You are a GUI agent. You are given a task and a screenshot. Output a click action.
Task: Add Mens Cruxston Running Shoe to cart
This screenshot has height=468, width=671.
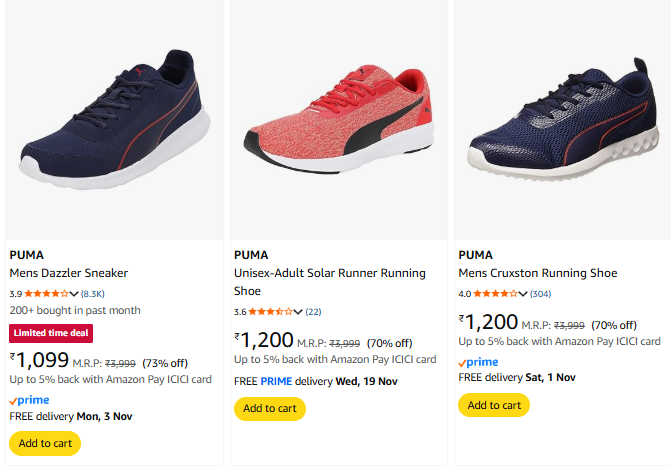point(494,405)
